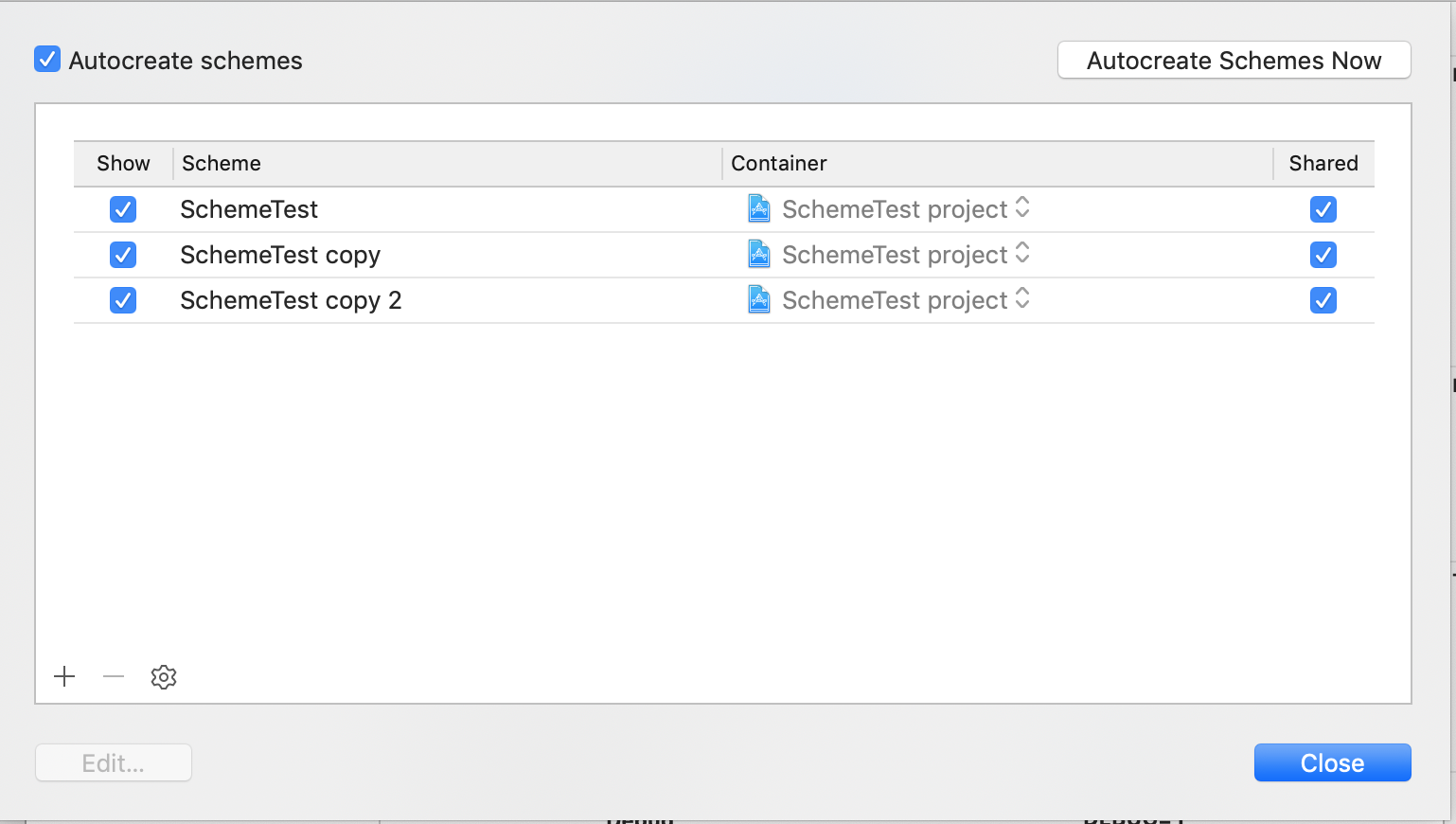The height and width of the screenshot is (824, 1456).
Task: Open the gear actions menu
Action: [164, 676]
